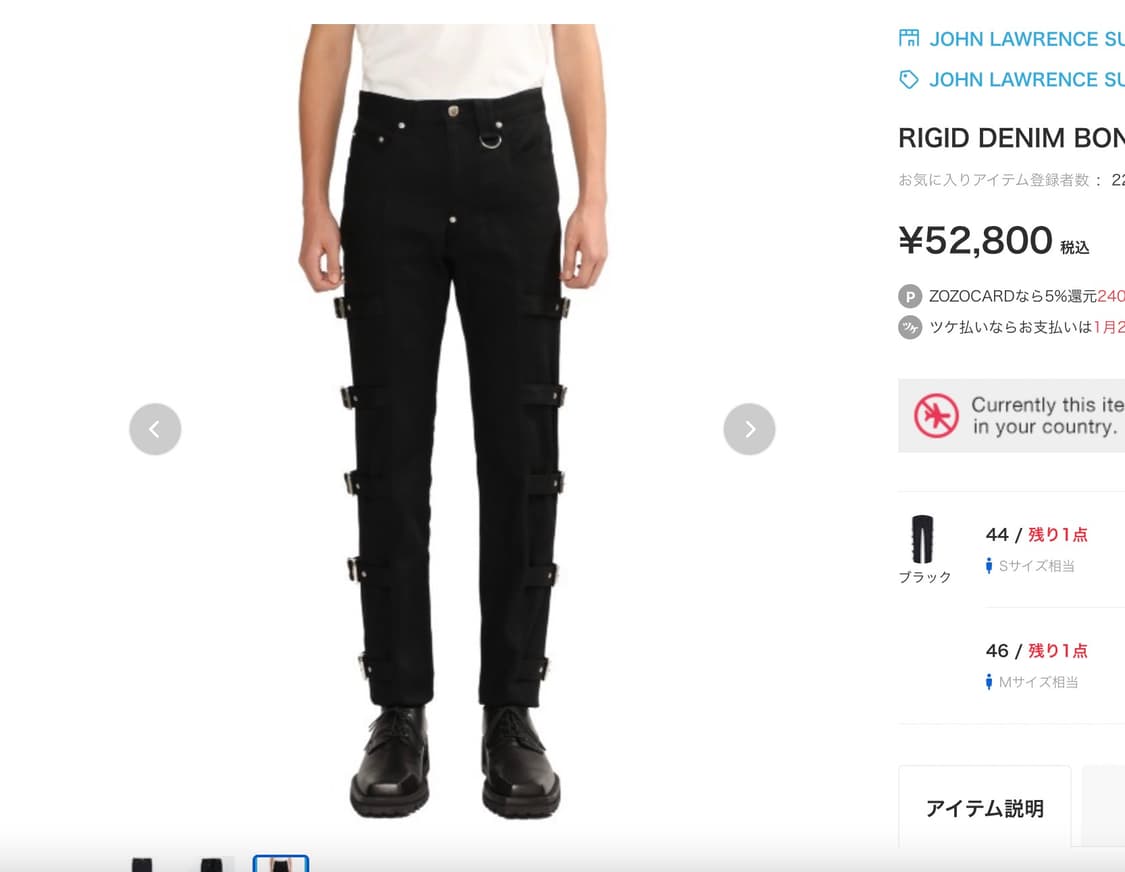The height and width of the screenshot is (872, 1125).
Task: Click the main bondage pants product photo
Action: click(453, 422)
